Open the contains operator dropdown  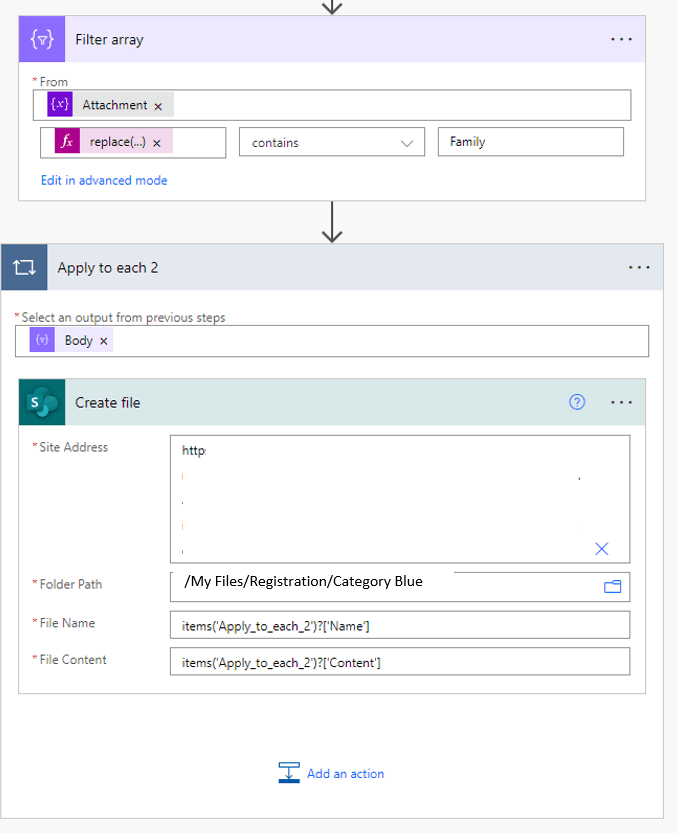[332, 142]
